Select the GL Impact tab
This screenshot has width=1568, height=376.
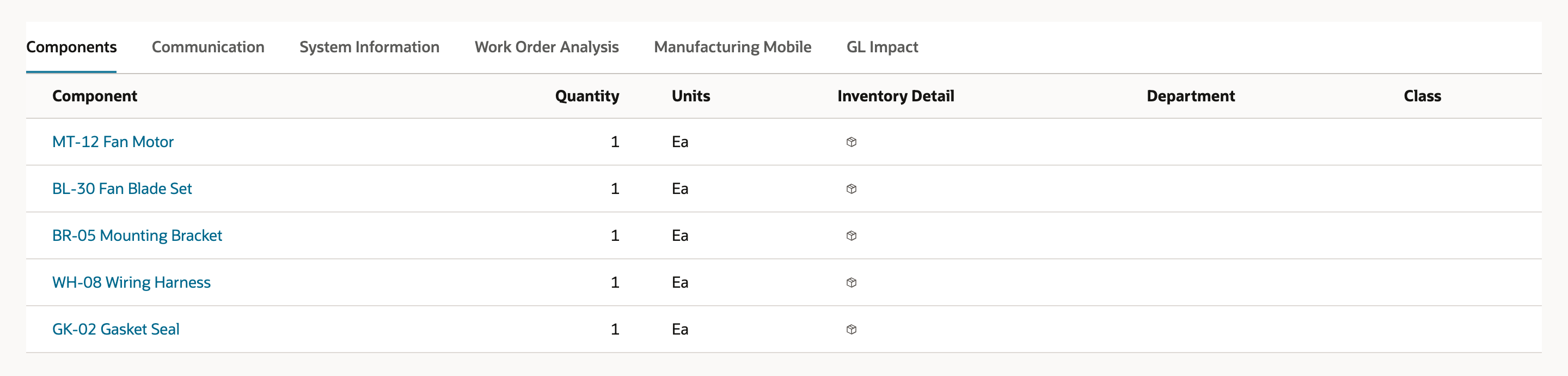[882, 47]
